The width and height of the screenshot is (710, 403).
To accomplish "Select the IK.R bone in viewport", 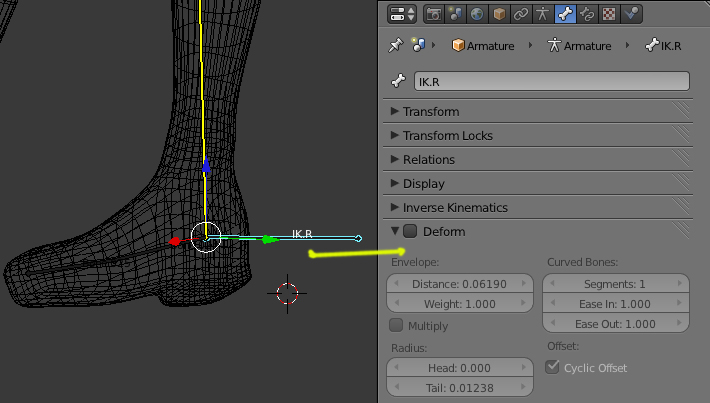I will pos(283,238).
